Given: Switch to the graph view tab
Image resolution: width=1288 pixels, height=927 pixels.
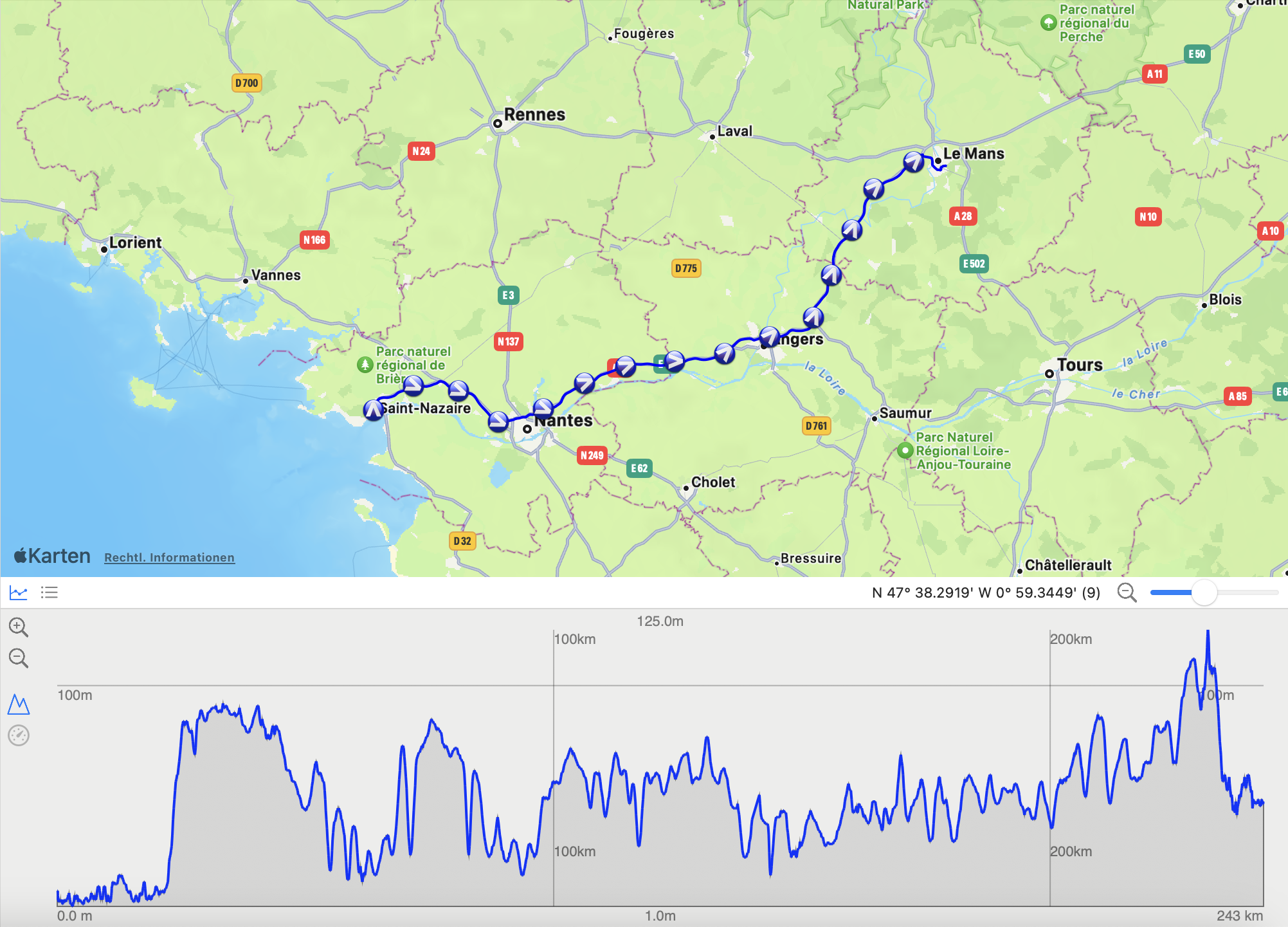Looking at the screenshot, I should point(19,592).
